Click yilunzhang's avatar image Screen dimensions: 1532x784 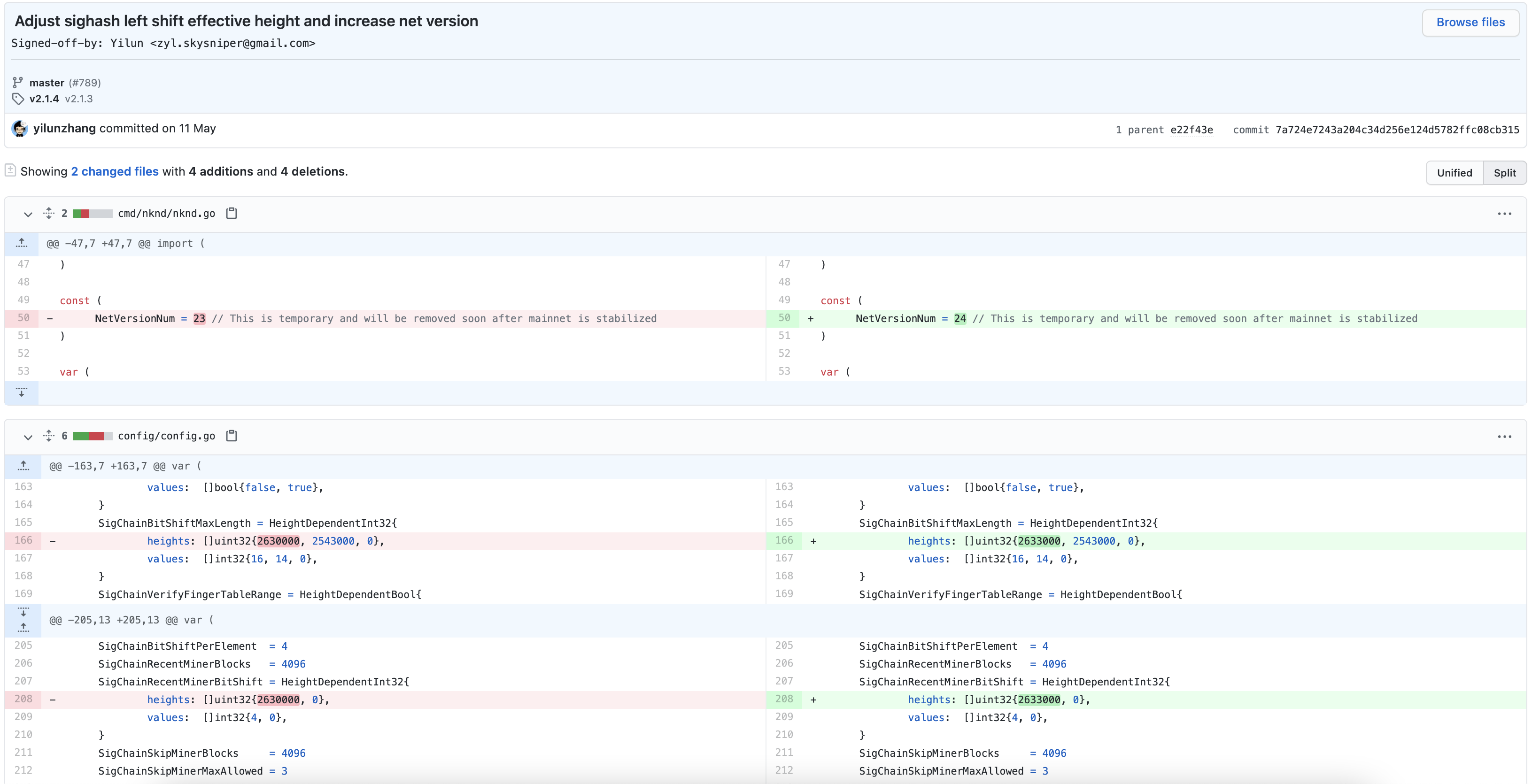[x=20, y=129]
